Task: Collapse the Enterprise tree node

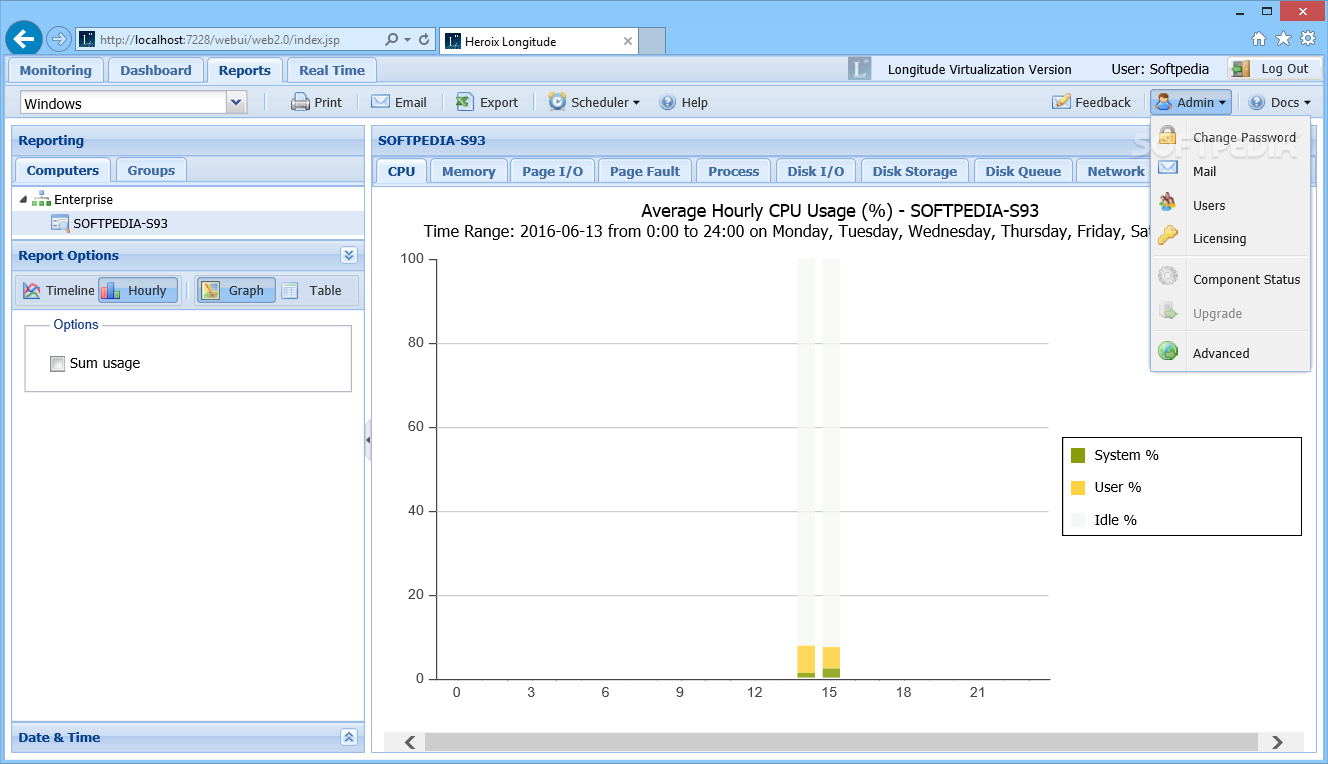Action: [x=23, y=200]
